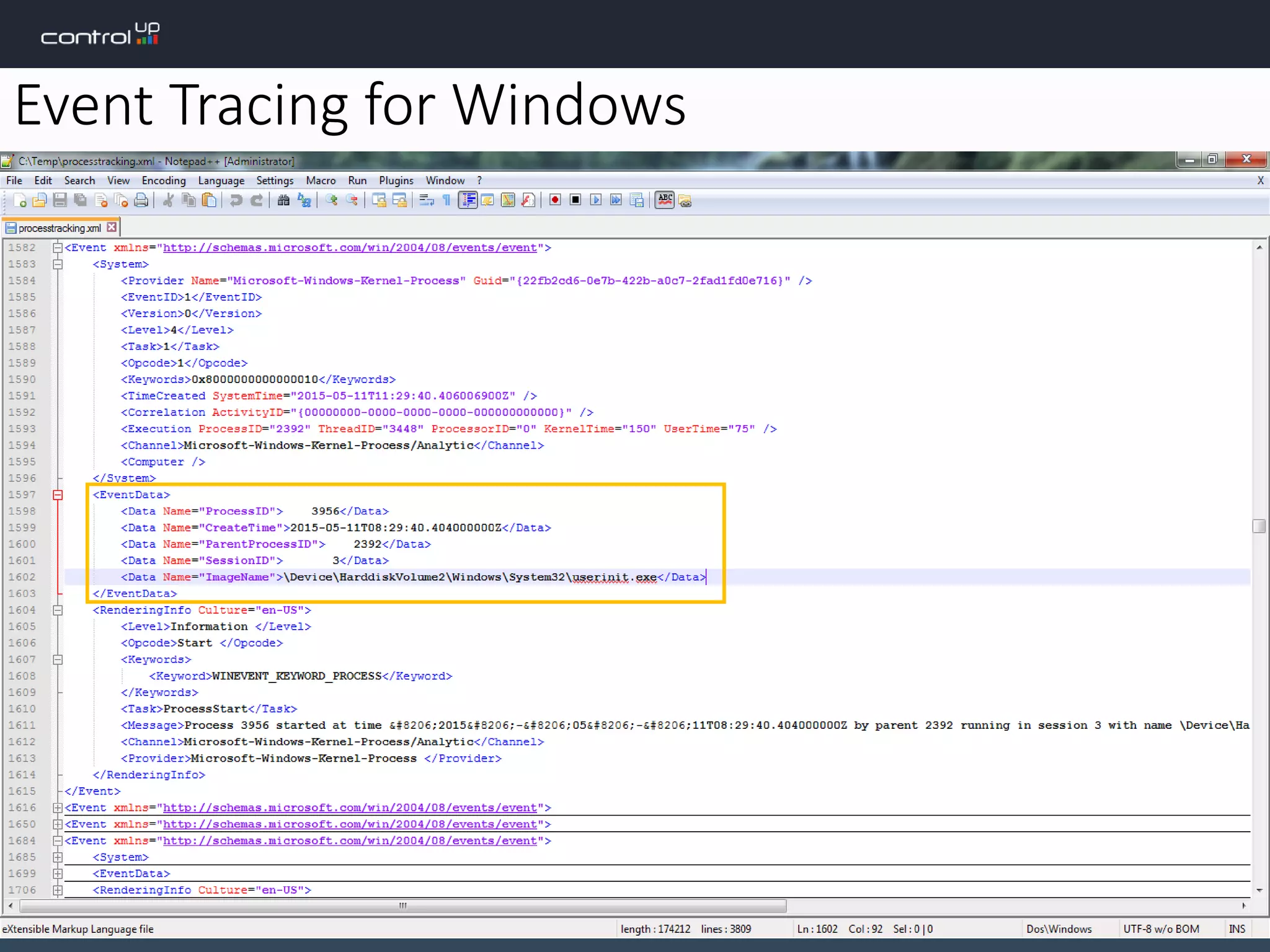This screenshot has height=952, width=1270.
Task: Follow the schema URL on line 1582
Action: [x=350, y=248]
